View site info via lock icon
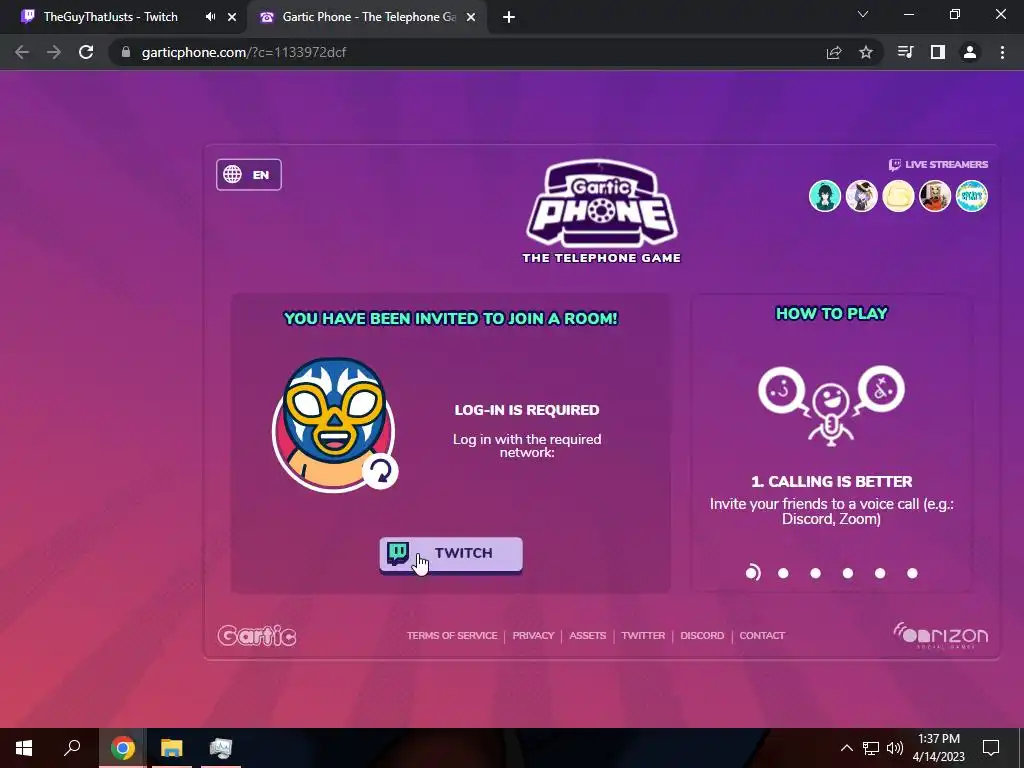 coord(126,52)
